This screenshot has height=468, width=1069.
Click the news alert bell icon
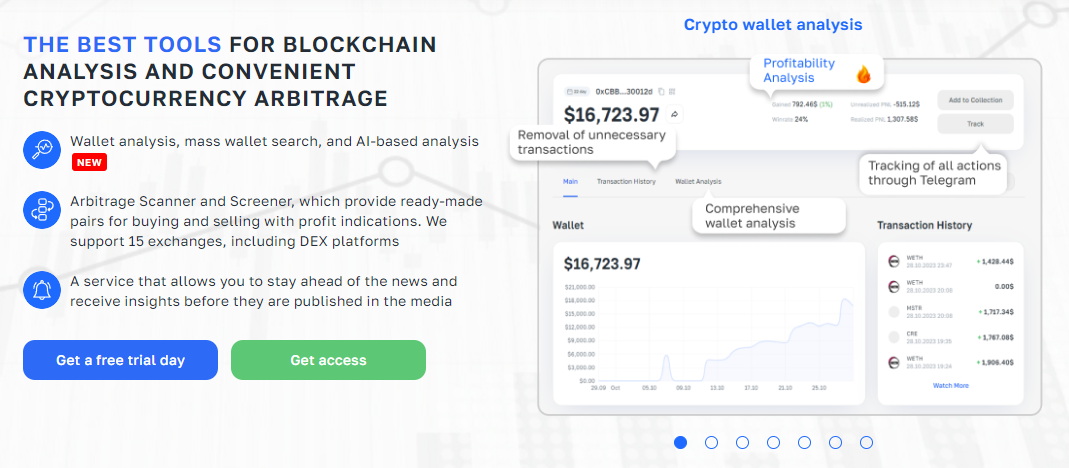coord(42,290)
